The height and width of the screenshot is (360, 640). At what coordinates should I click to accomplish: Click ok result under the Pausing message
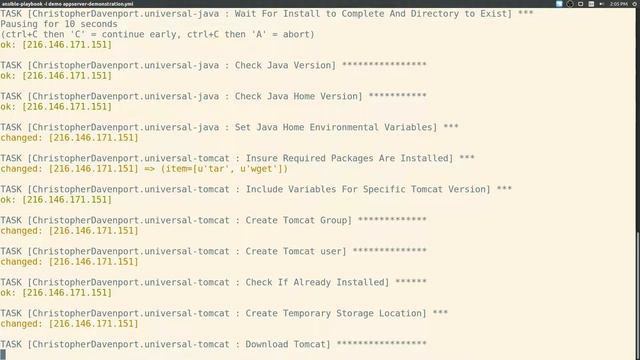tap(56, 44)
